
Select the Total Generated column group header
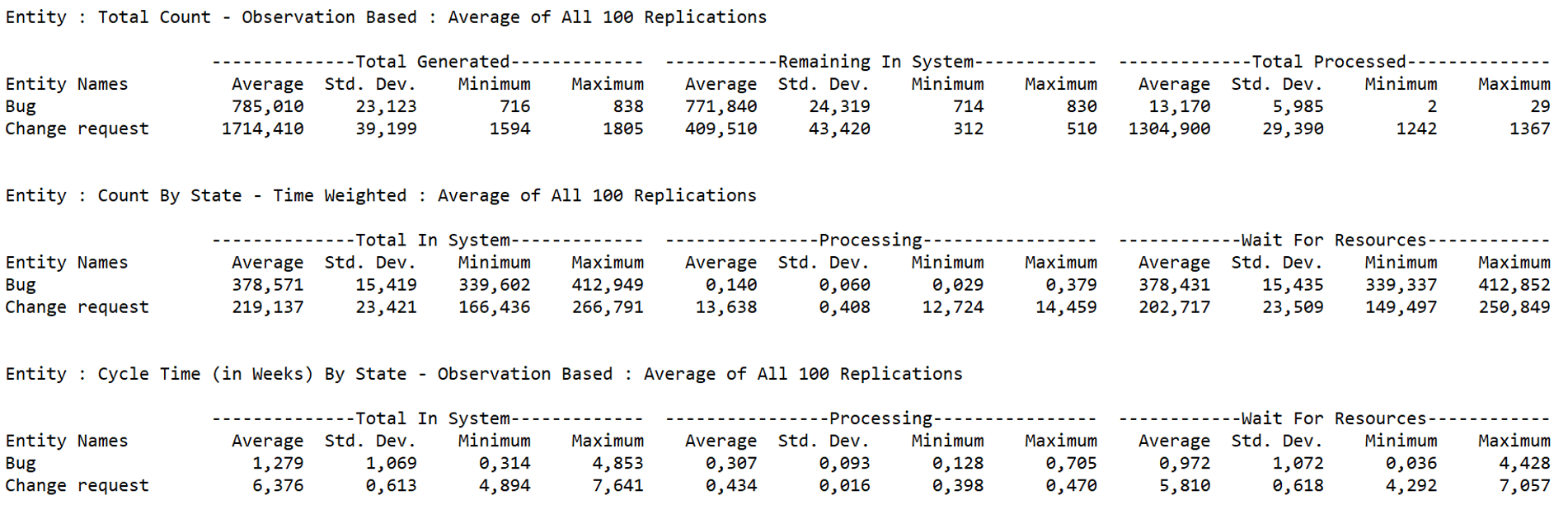pyautogui.click(x=432, y=62)
